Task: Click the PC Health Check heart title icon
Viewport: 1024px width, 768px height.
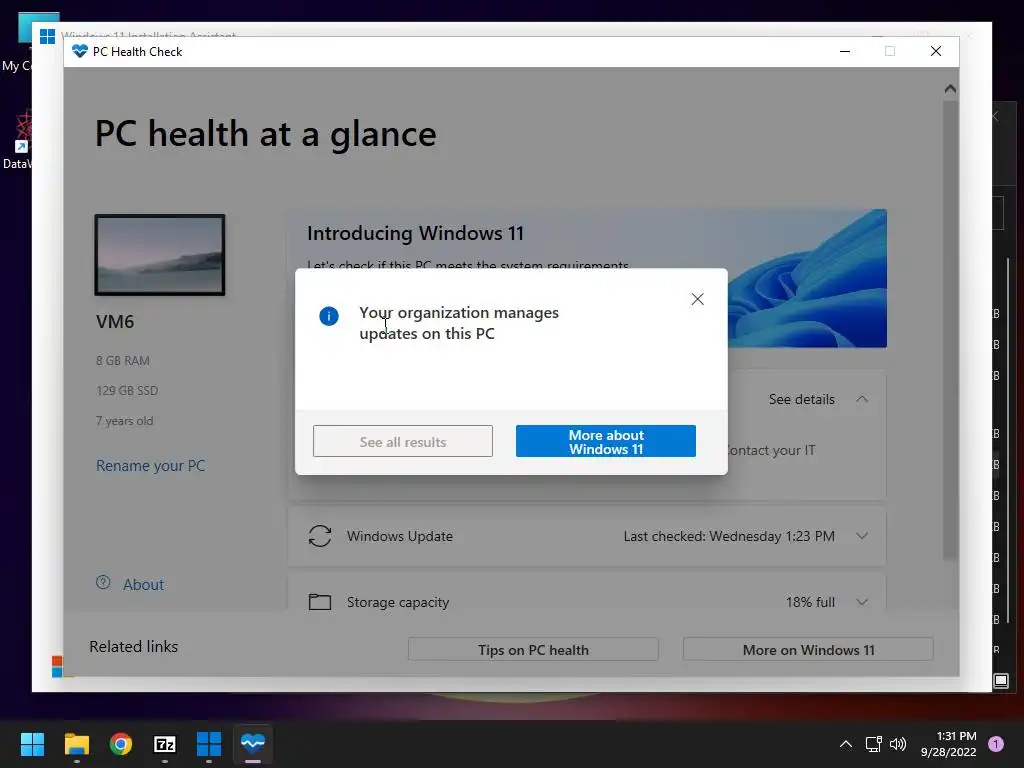Action: point(80,51)
